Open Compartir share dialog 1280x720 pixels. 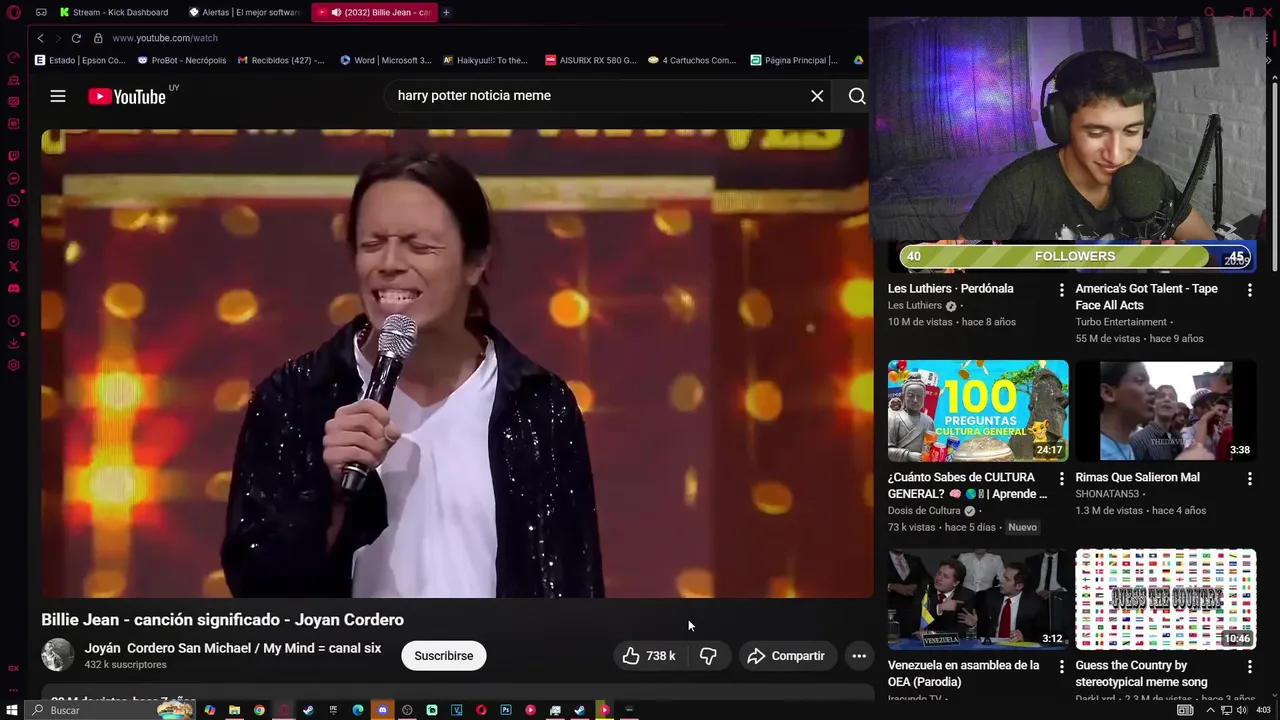pyautogui.click(x=787, y=656)
